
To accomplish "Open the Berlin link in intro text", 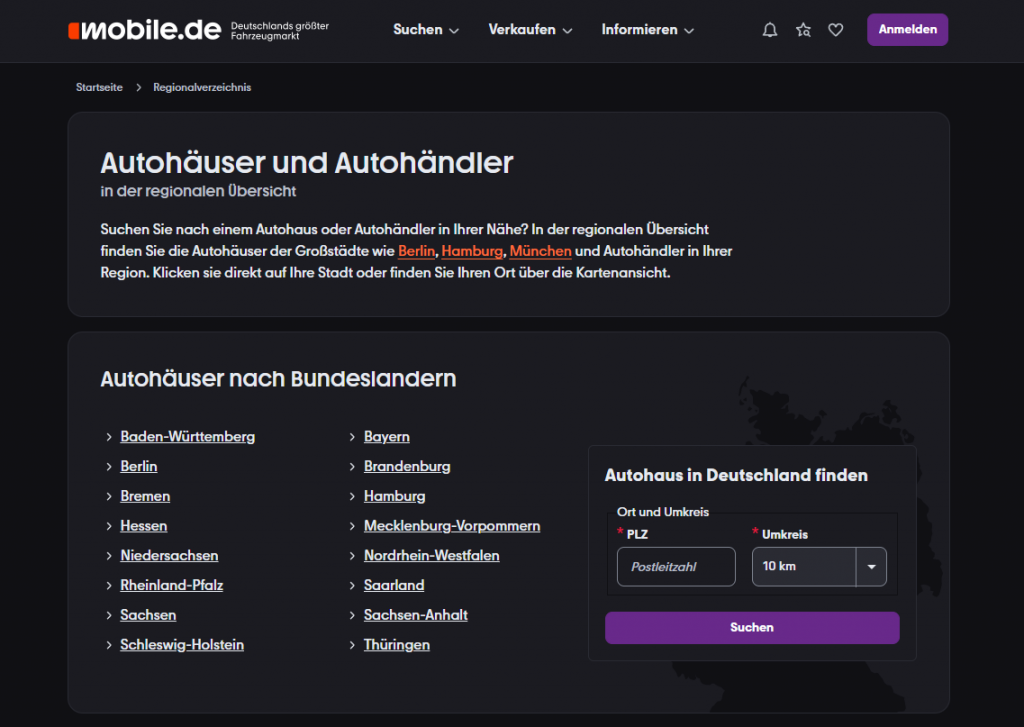I will click(416, 251).
